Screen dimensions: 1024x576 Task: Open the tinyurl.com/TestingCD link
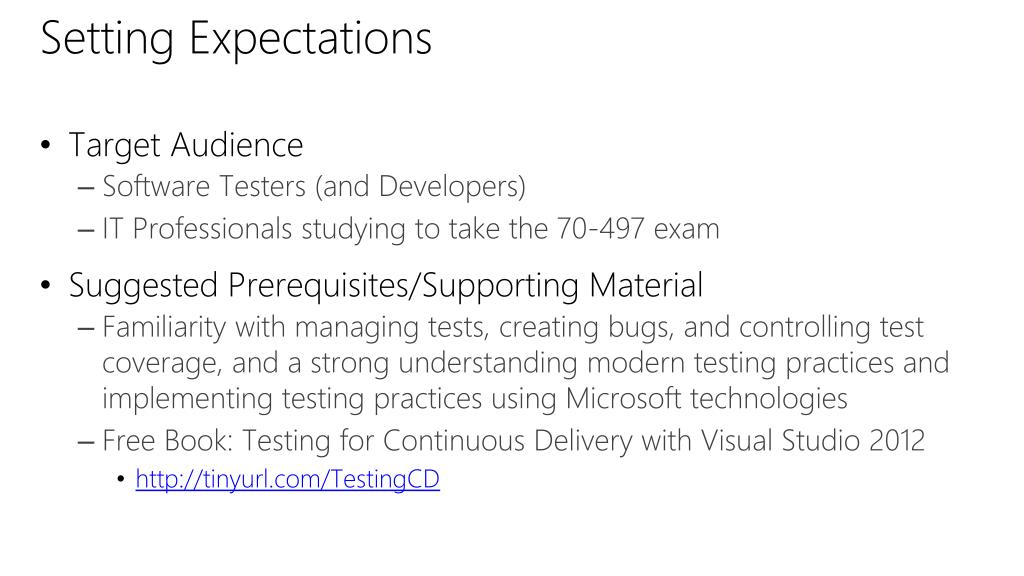(x=287, y=479)
